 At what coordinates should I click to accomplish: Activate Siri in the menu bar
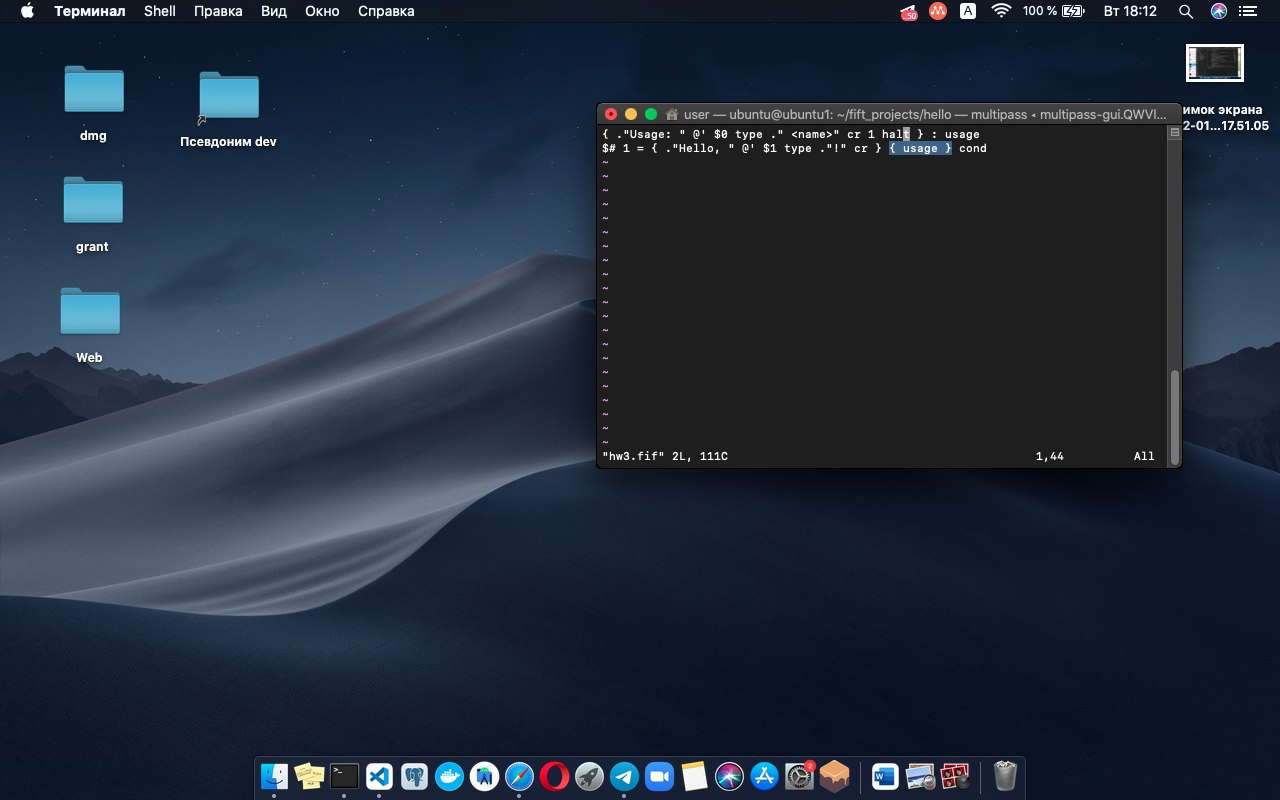(1218, 11)
